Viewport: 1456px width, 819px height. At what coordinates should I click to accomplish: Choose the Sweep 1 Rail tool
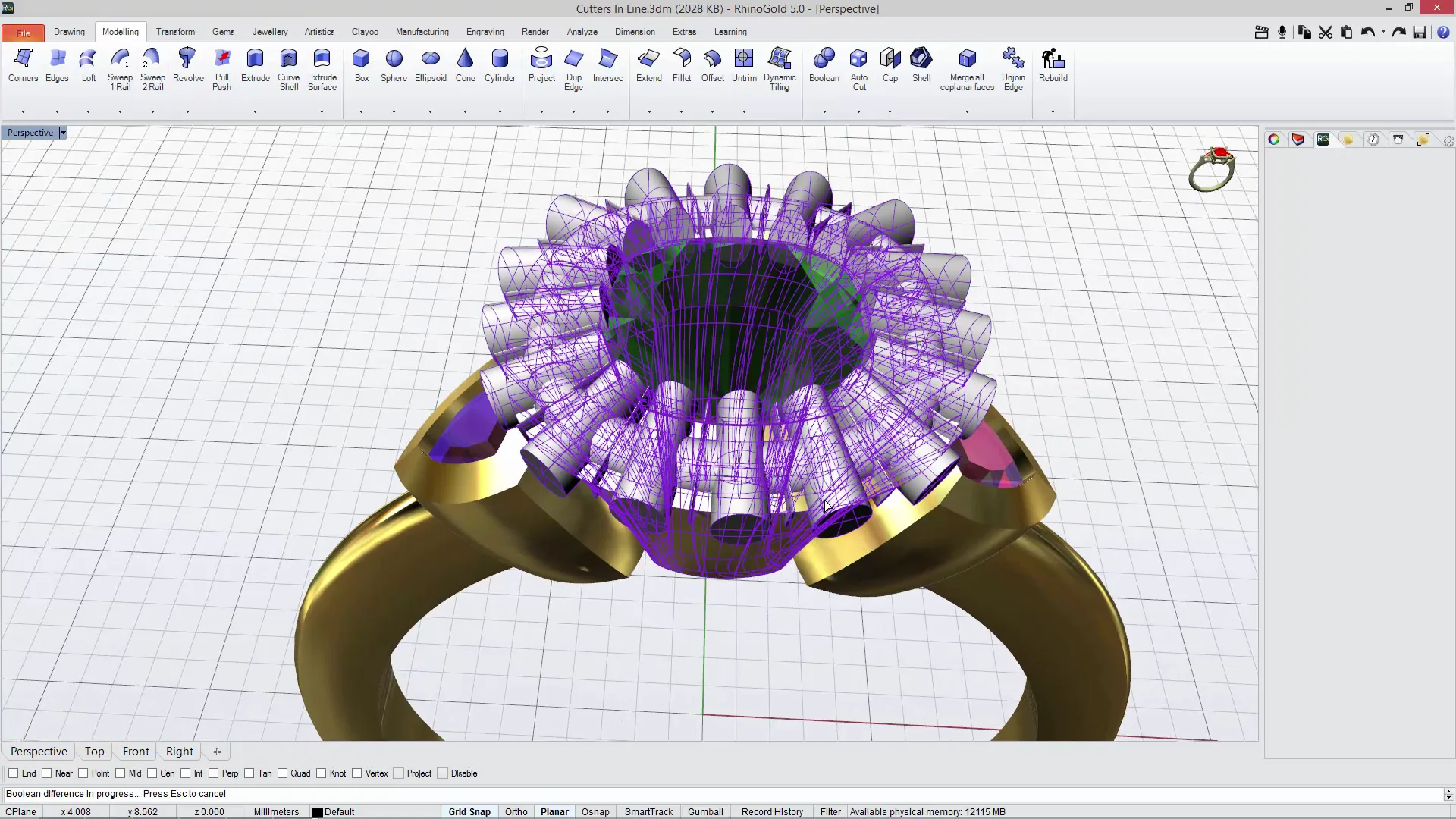[120, 70]
